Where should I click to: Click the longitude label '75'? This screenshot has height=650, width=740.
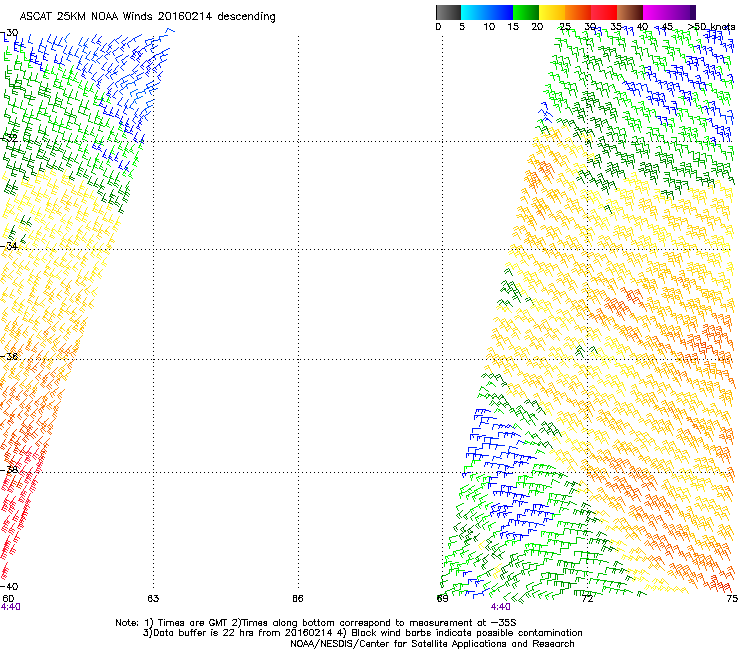tap(732, 599)
